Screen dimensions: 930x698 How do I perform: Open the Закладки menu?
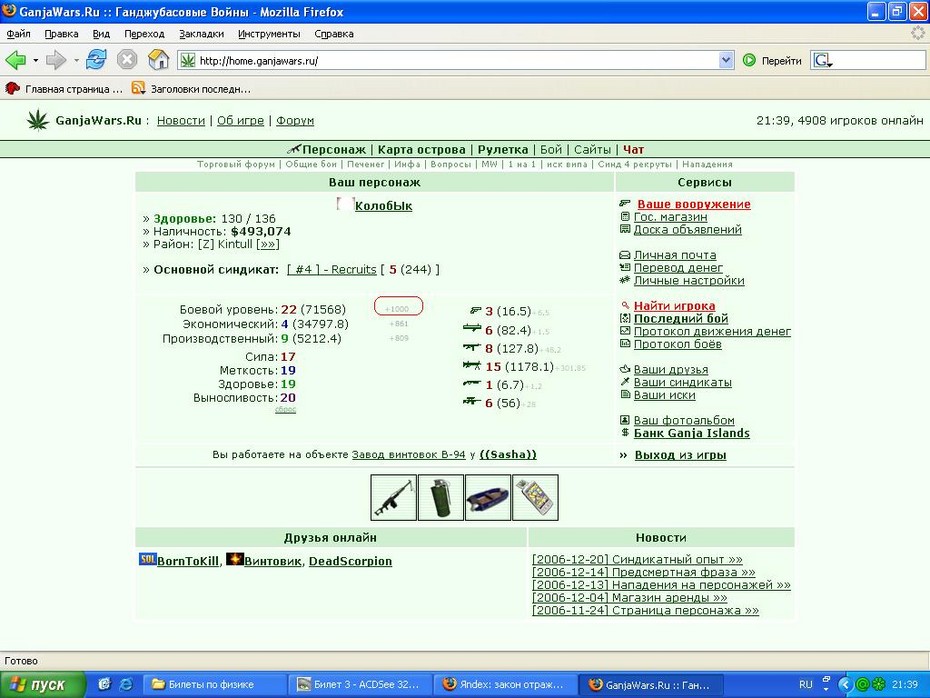tap(201, 34)
